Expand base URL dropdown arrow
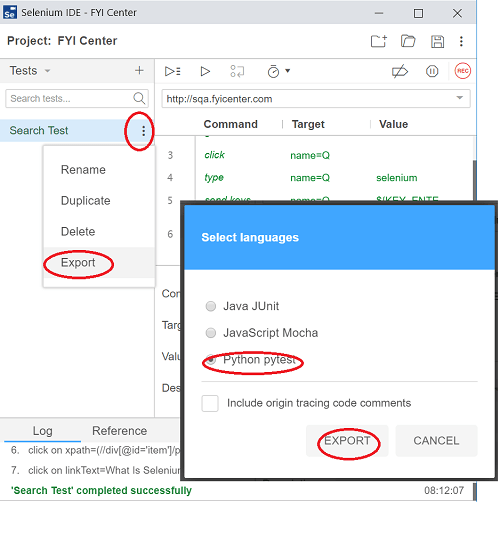 (460, 98)
